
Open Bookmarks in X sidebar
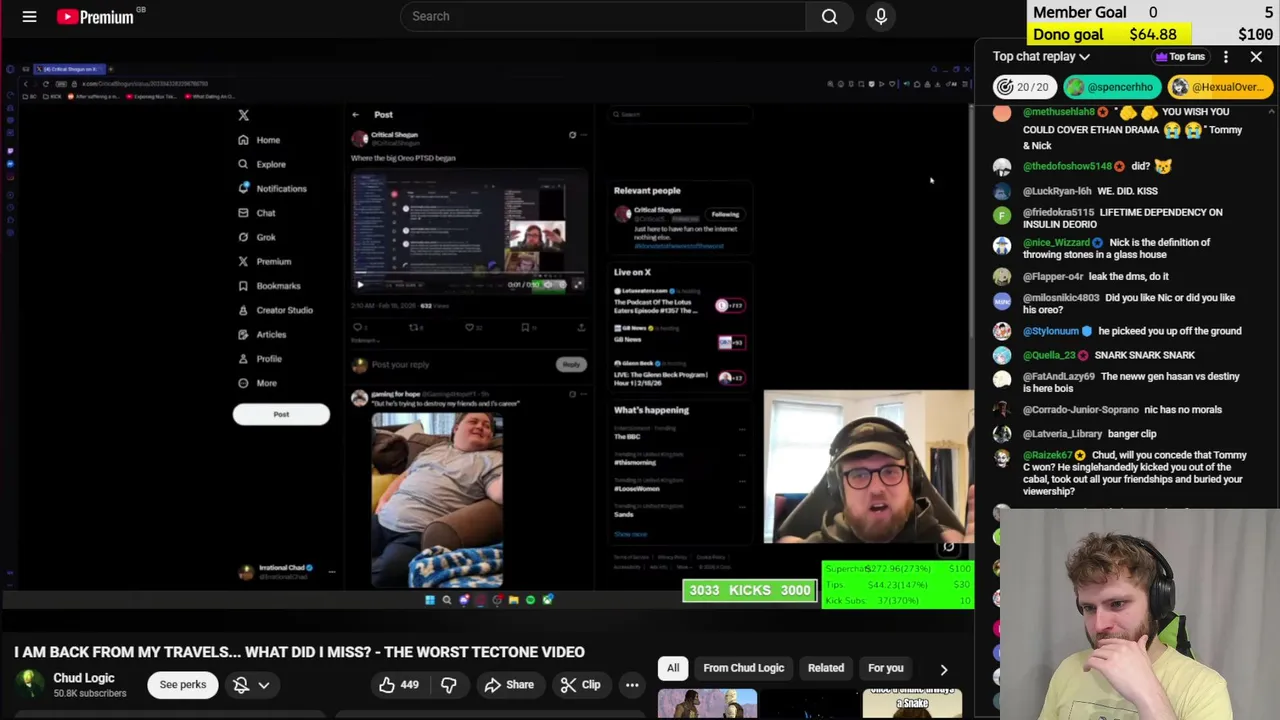point(269,286)
